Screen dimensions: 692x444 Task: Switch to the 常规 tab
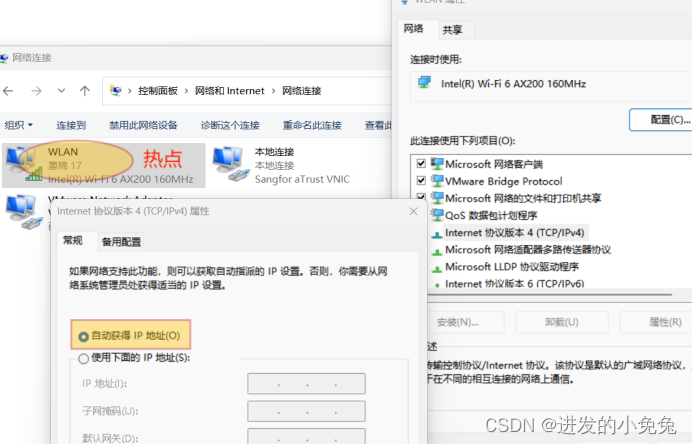73,241
